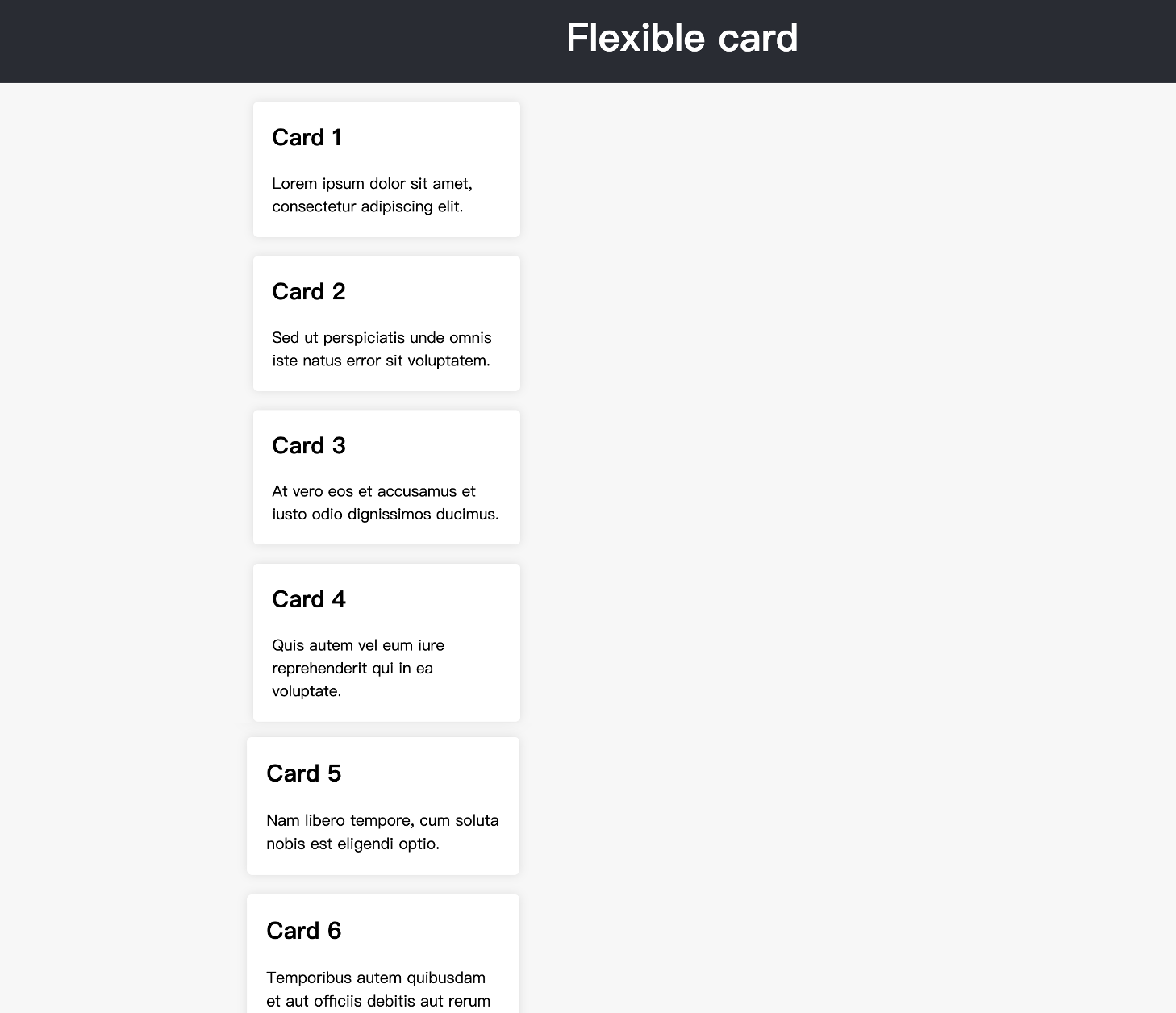This screenshot has width=1176, height=1013.
Task: Click the 'Flexible card' page title
Action: [x=682, y=39]
